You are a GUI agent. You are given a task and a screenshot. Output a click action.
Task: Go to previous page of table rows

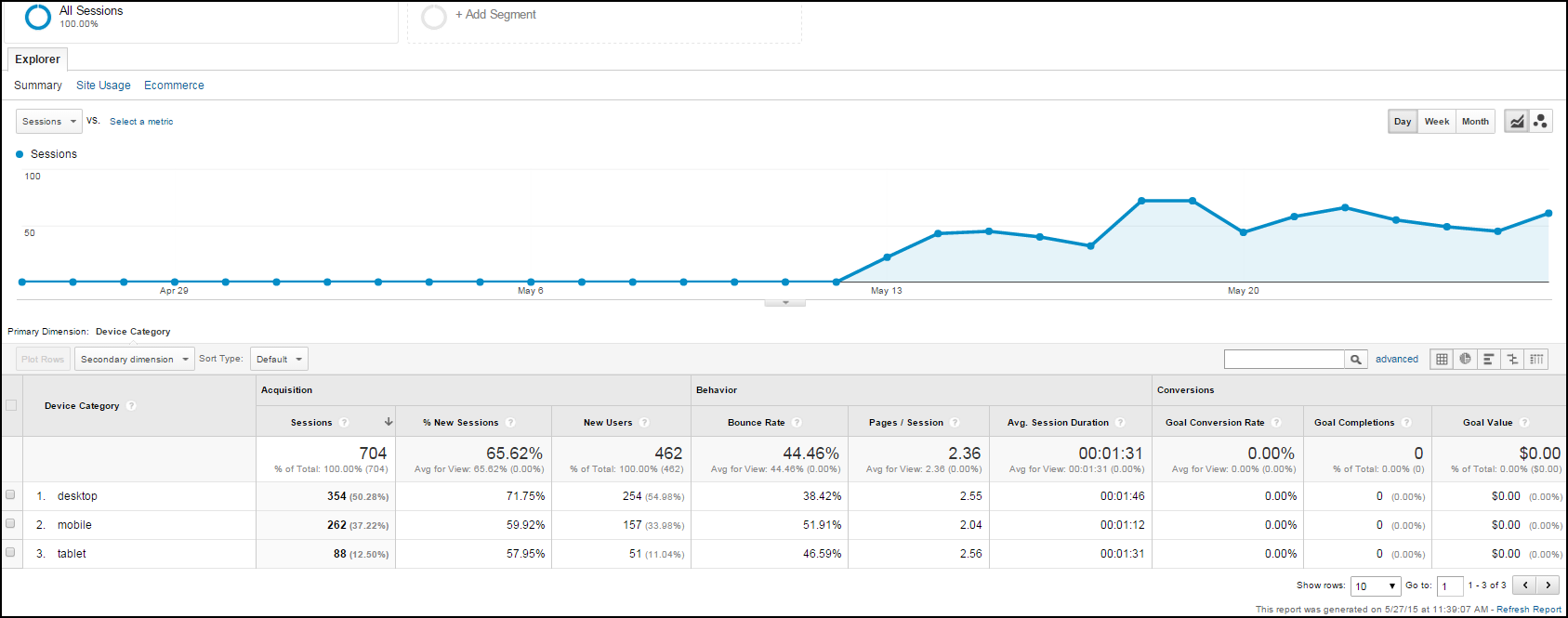coord(1524,585)
